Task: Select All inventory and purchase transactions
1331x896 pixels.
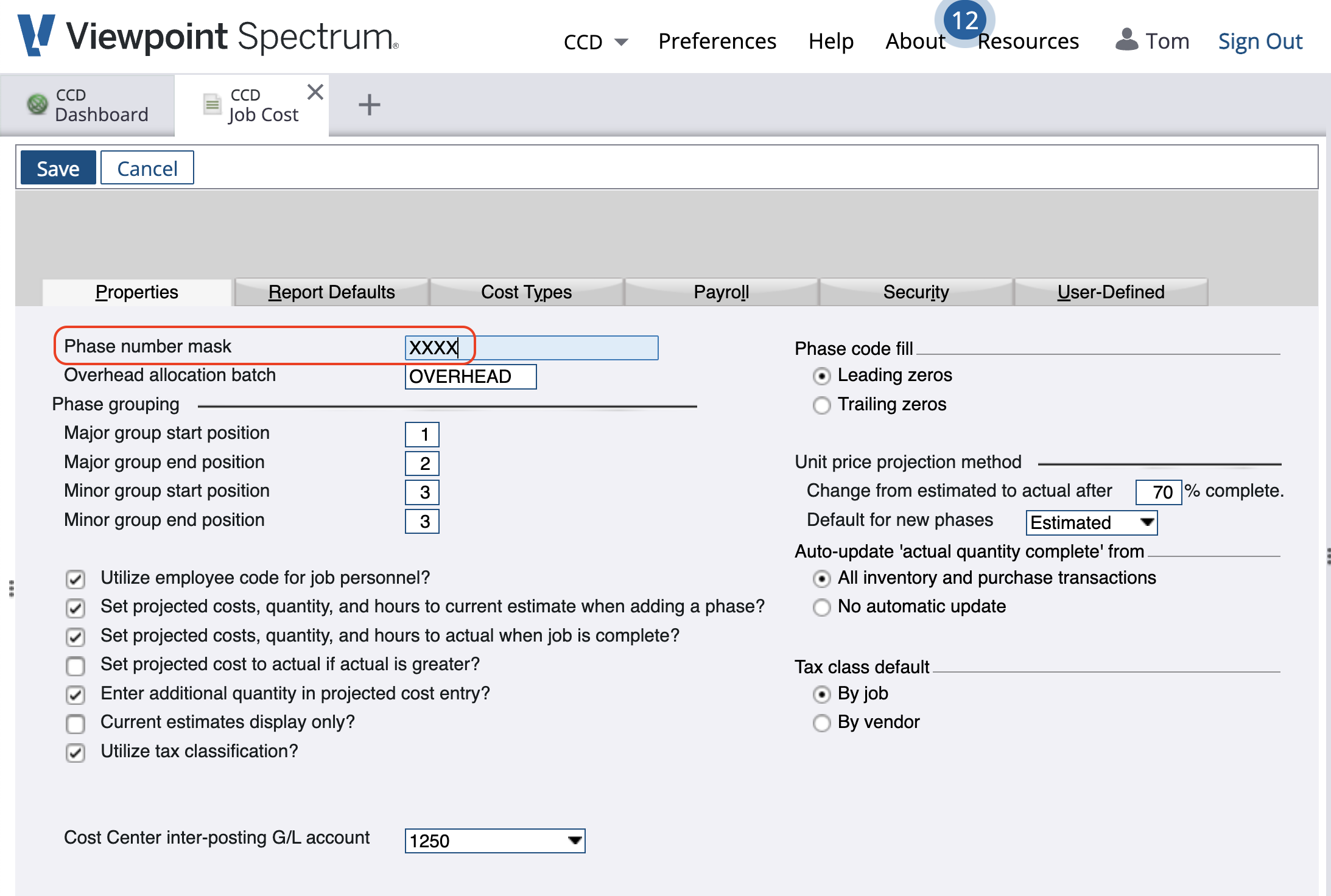Action: point(821,578)
